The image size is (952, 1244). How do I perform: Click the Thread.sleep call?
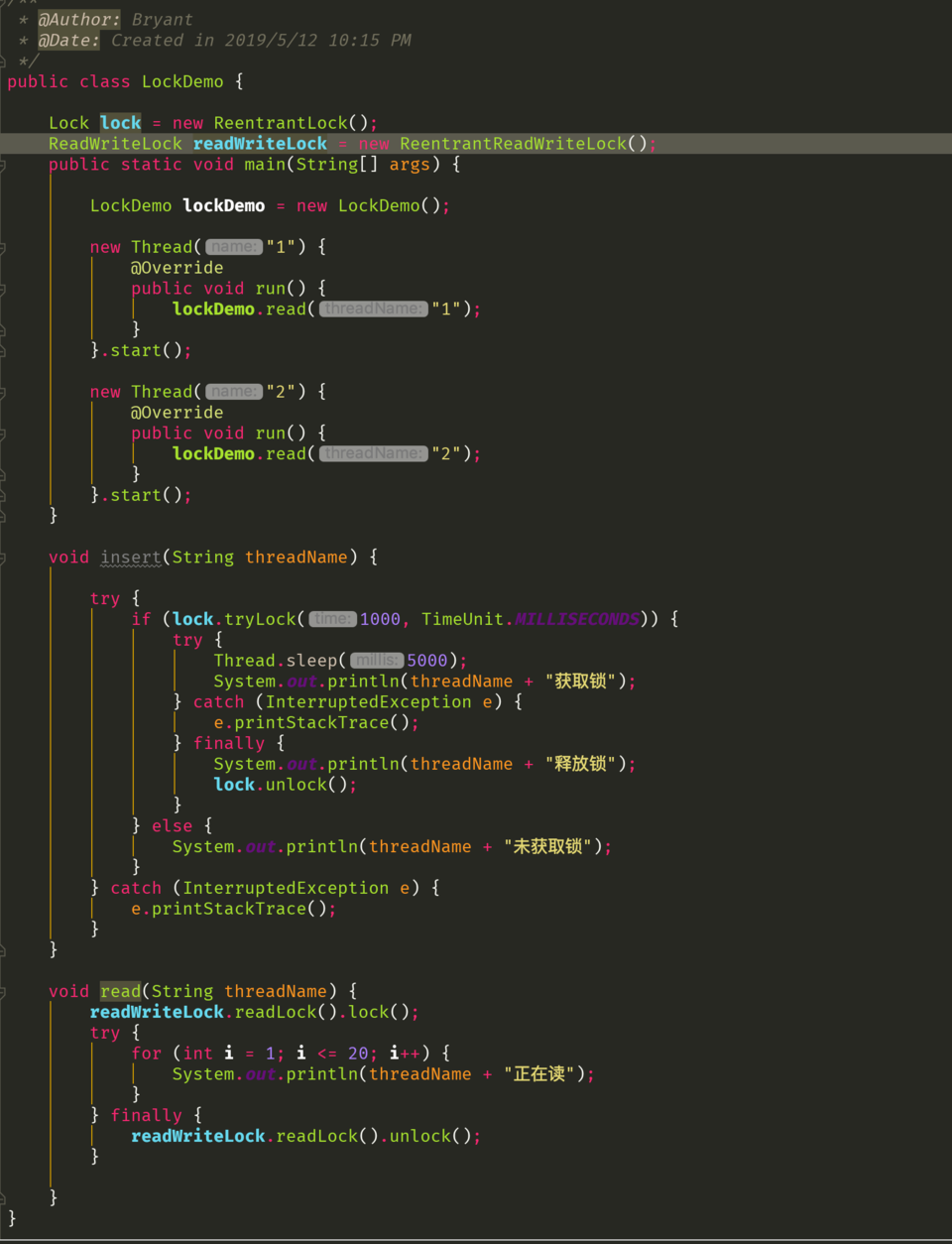pos(276,661)
